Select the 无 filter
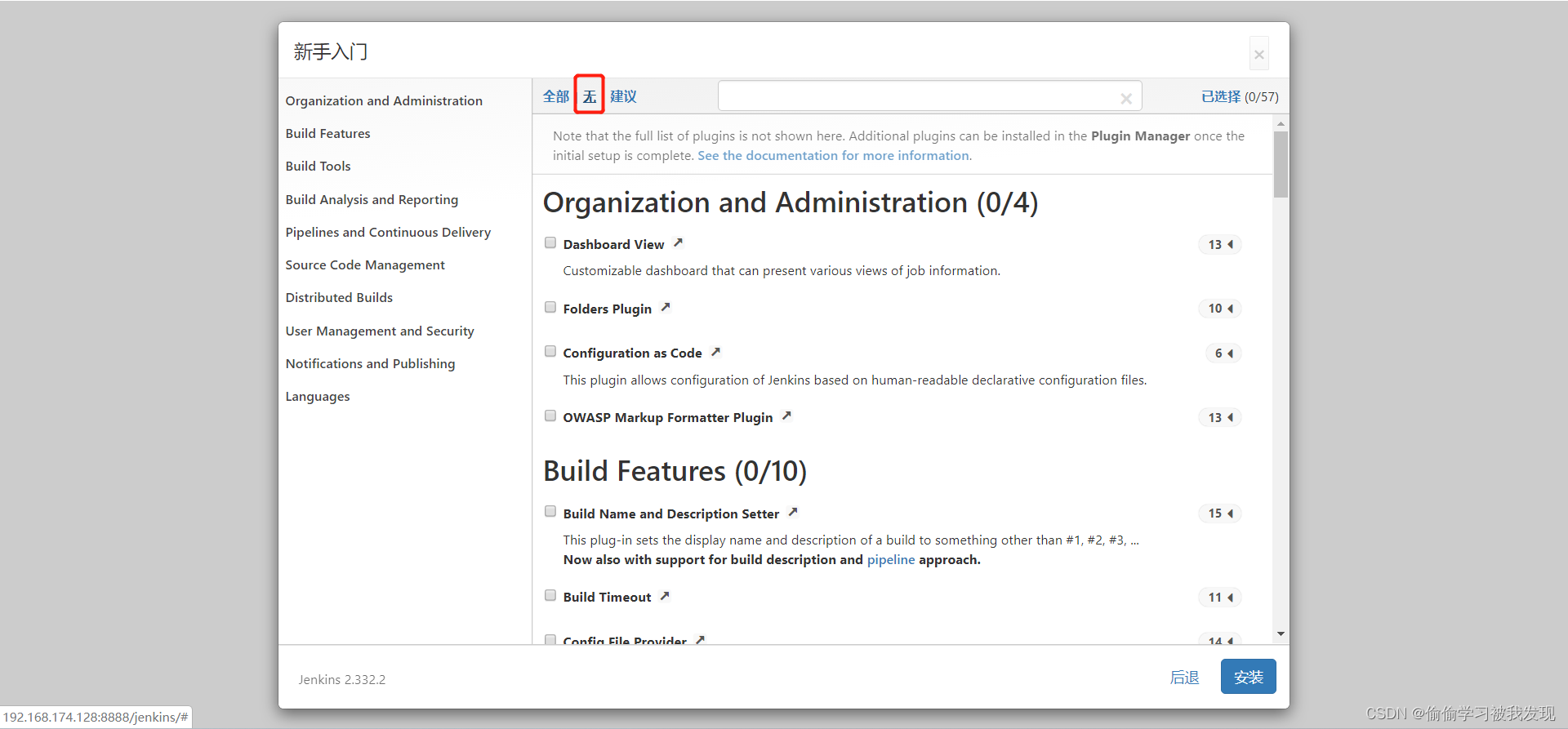The height and width of the screenshot is (729, 1568). tap(590, 96)
